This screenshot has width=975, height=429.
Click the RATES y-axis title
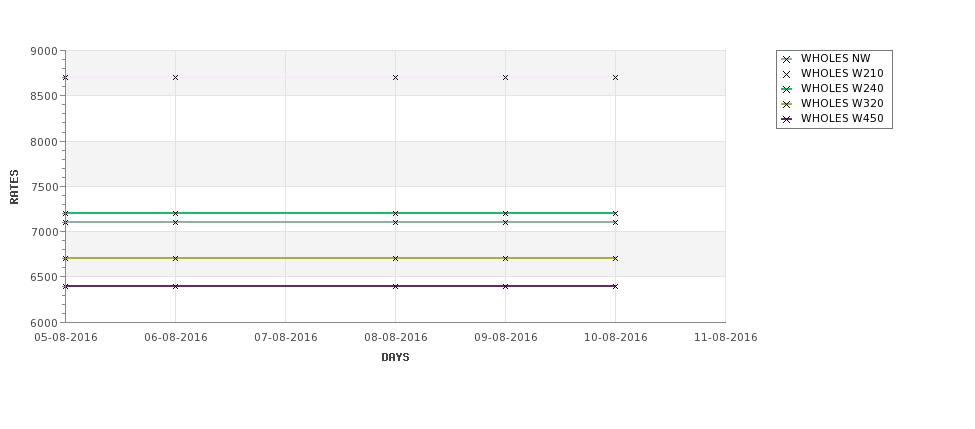pos(14,187)
